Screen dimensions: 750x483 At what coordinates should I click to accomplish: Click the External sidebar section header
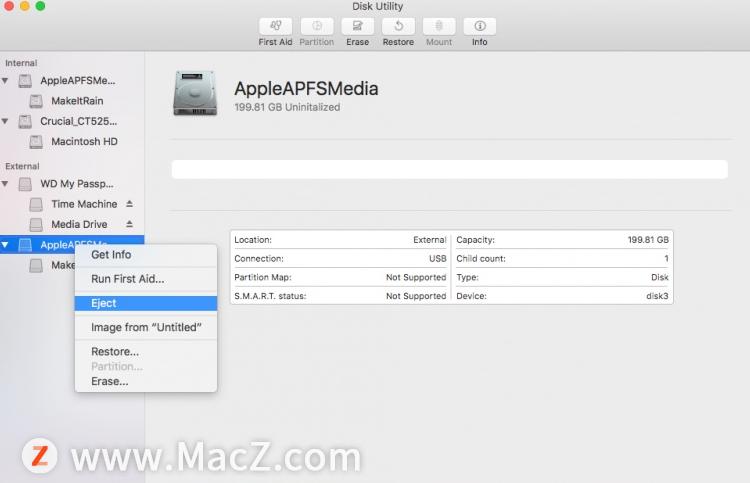[22, 166]
